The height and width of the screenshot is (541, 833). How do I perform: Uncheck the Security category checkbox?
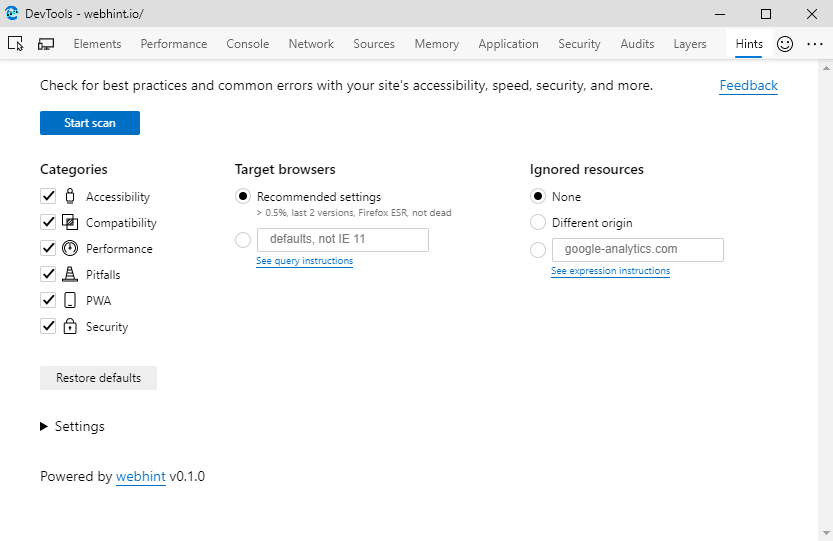48,326
